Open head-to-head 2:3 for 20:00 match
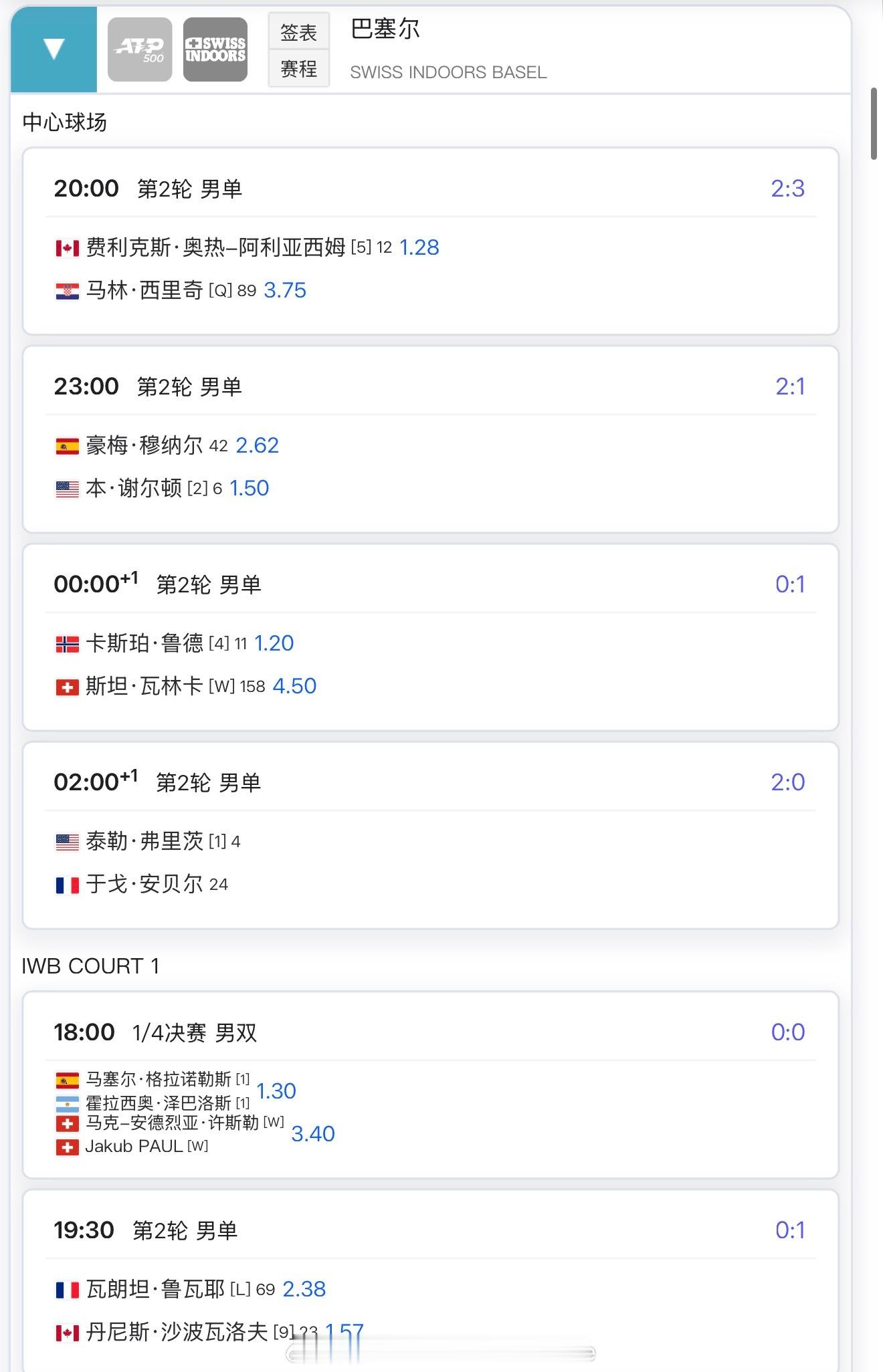 [x=787, y=189]
